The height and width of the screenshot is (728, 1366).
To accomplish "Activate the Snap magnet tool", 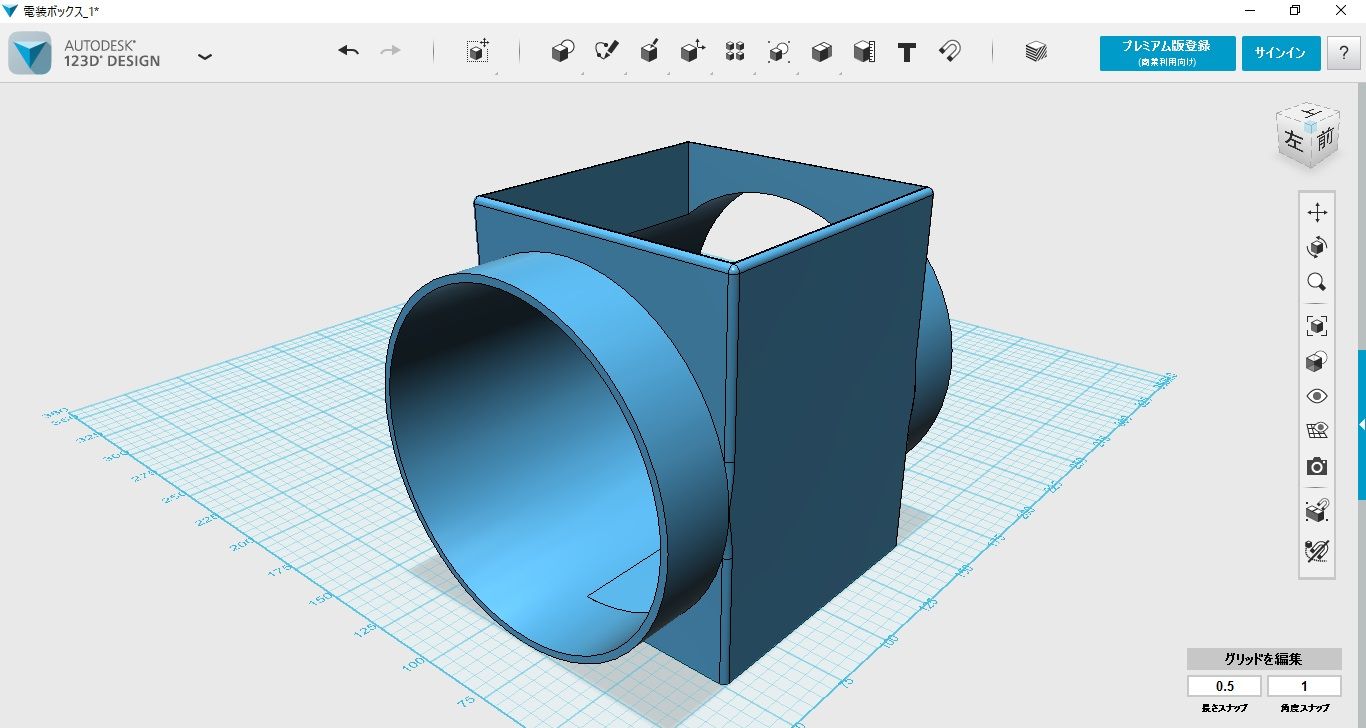I will 949,52.
